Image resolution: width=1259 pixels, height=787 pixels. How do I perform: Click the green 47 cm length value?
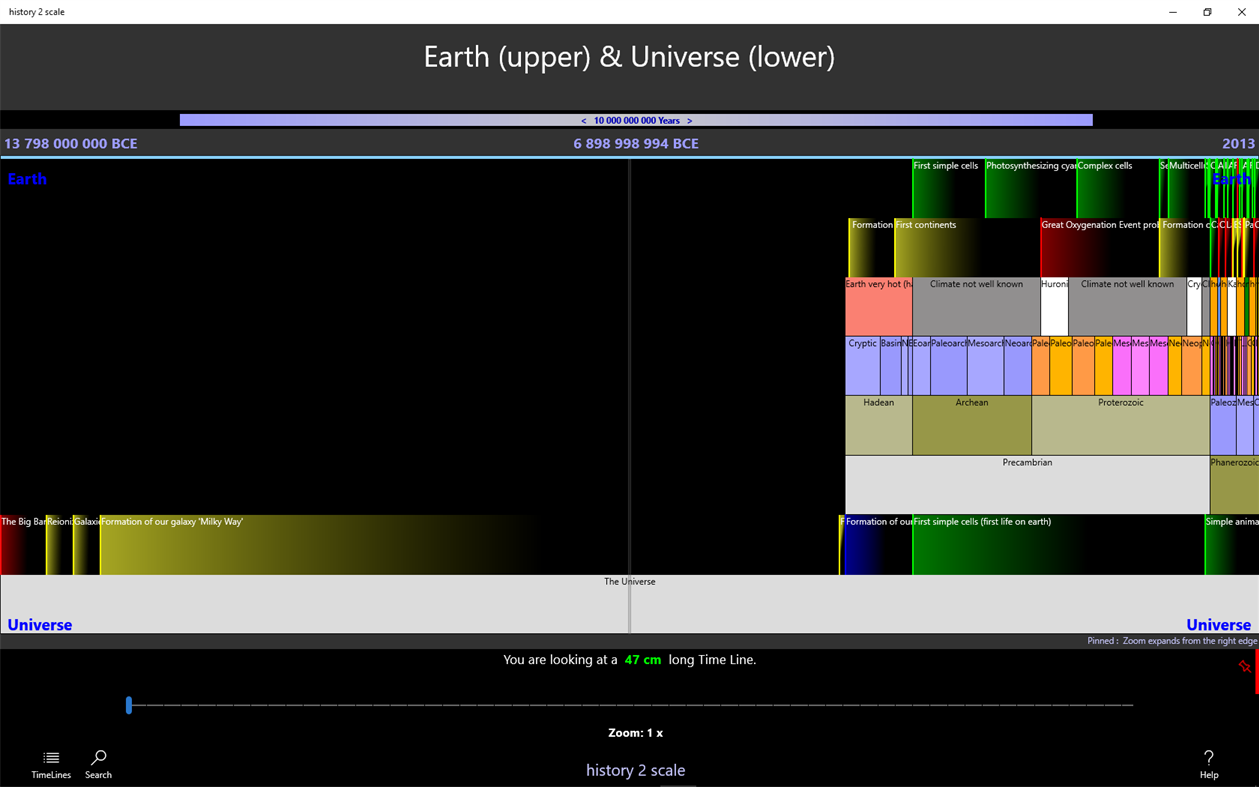click(x=643, y=660)
